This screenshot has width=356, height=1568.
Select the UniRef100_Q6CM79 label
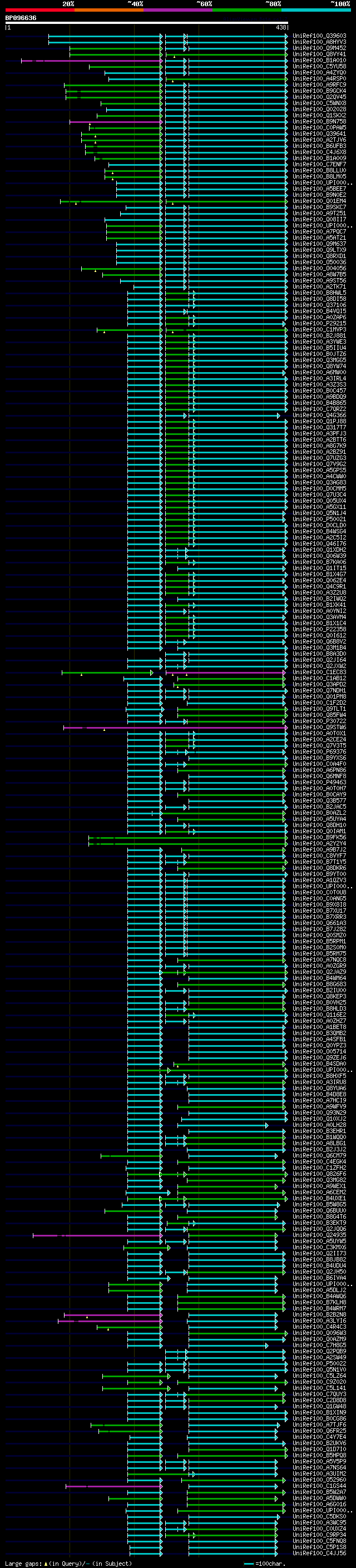319,1155
